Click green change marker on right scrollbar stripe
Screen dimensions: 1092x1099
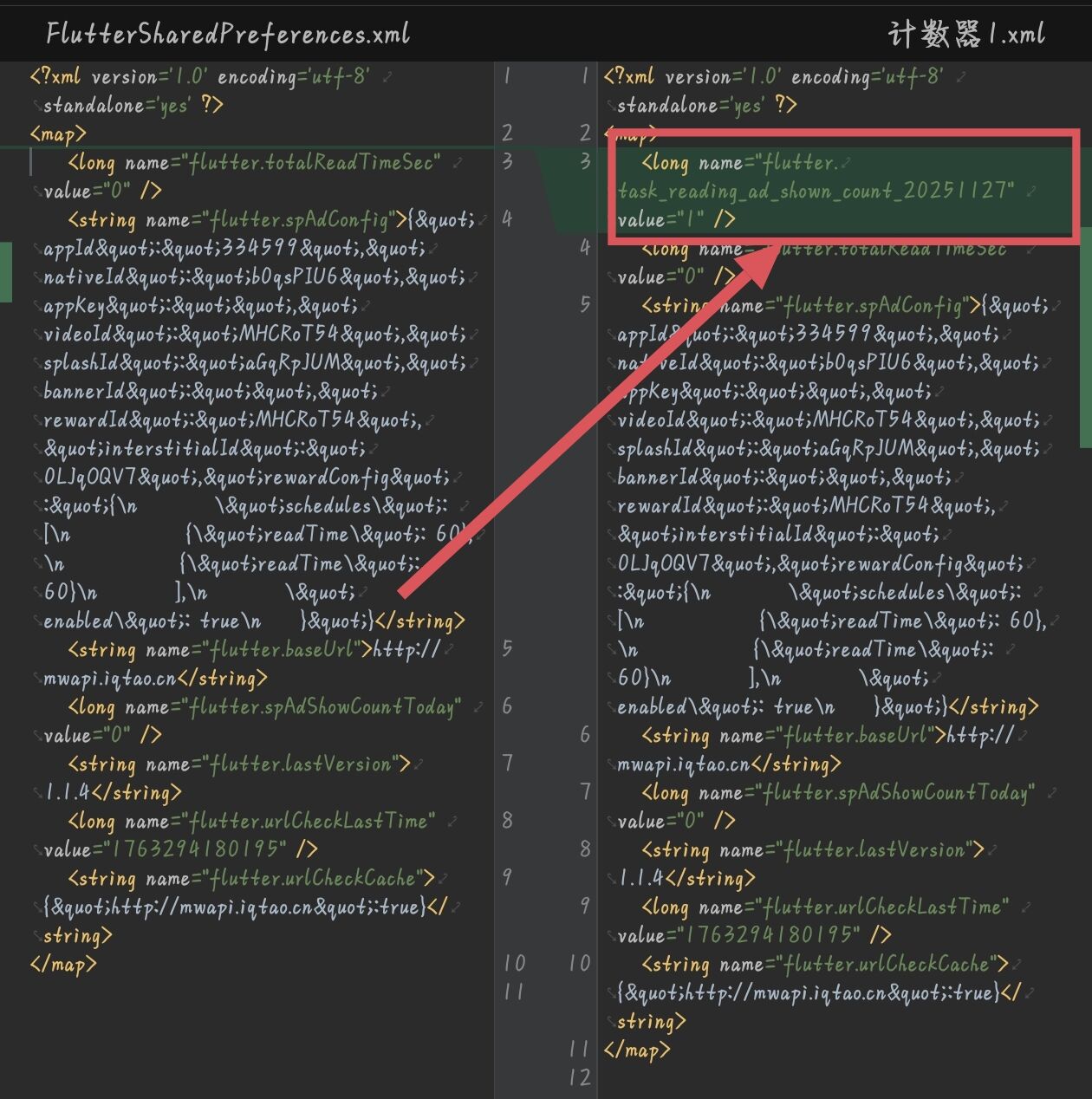[x=1085, y=339]
